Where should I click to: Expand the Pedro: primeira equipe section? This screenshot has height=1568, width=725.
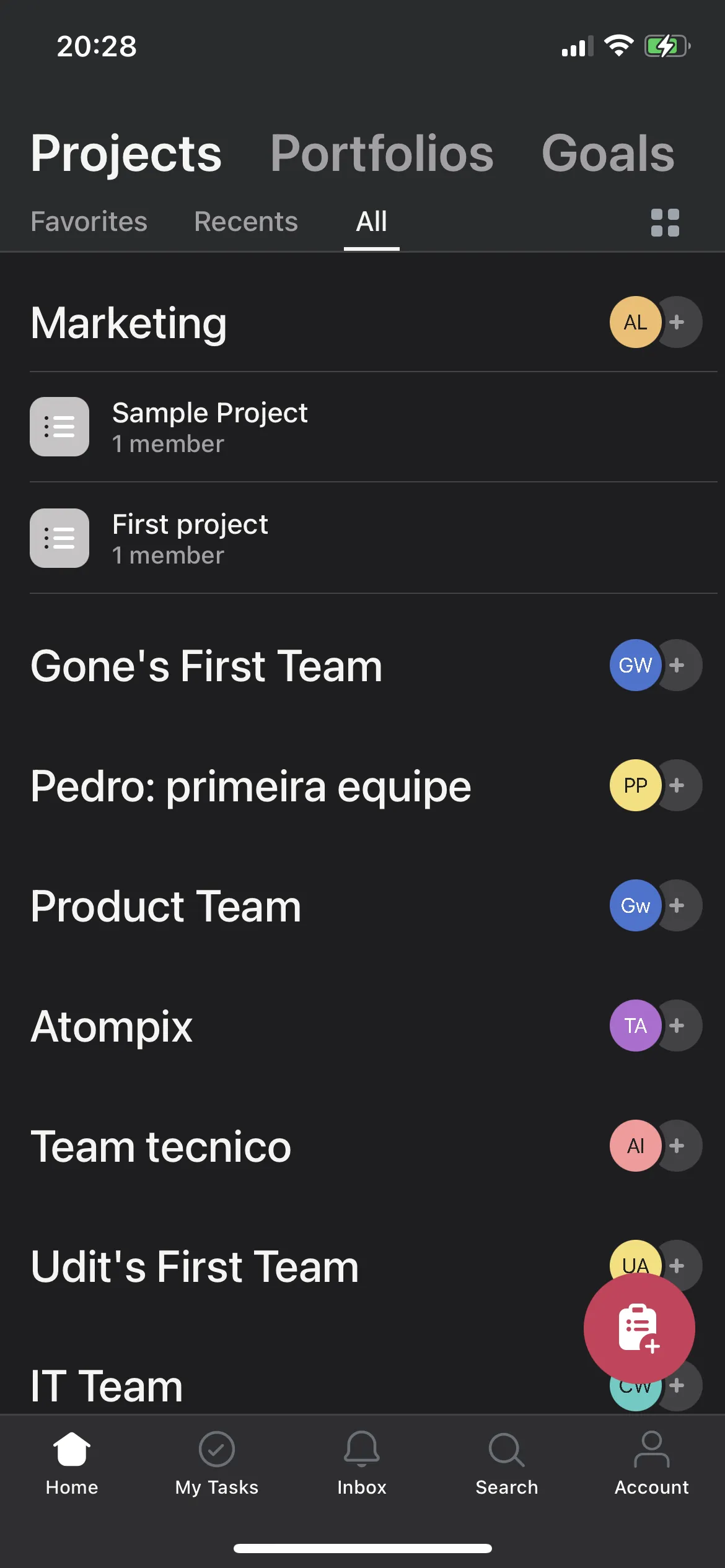click(x=251, y=786)
